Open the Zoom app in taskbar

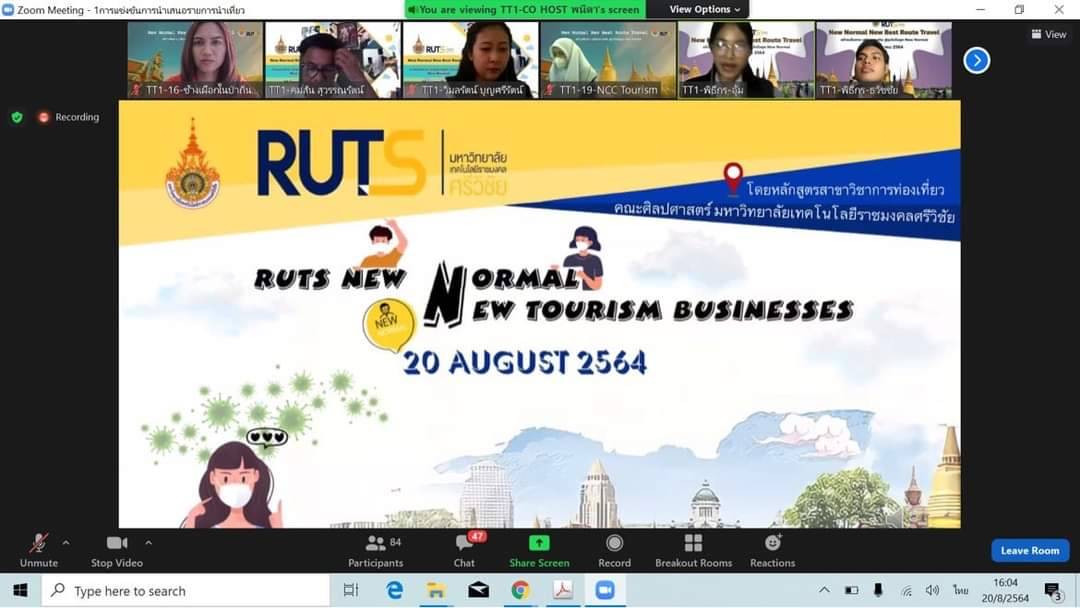[x=605, y=590]
